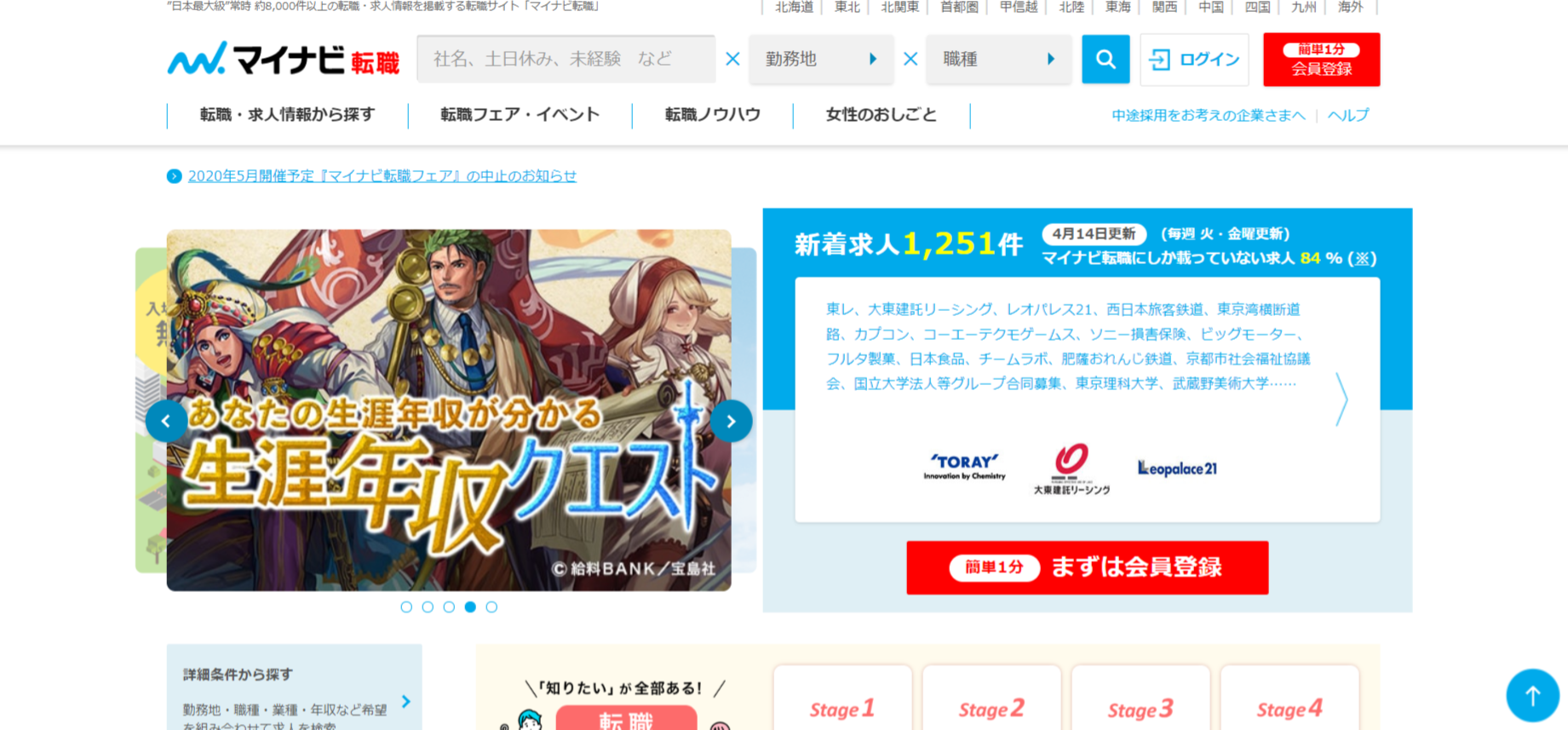Select the fifth carousel dot indicator
Image resolution: width=1568 pixels, height=730 pixels.
click(491, 607)
